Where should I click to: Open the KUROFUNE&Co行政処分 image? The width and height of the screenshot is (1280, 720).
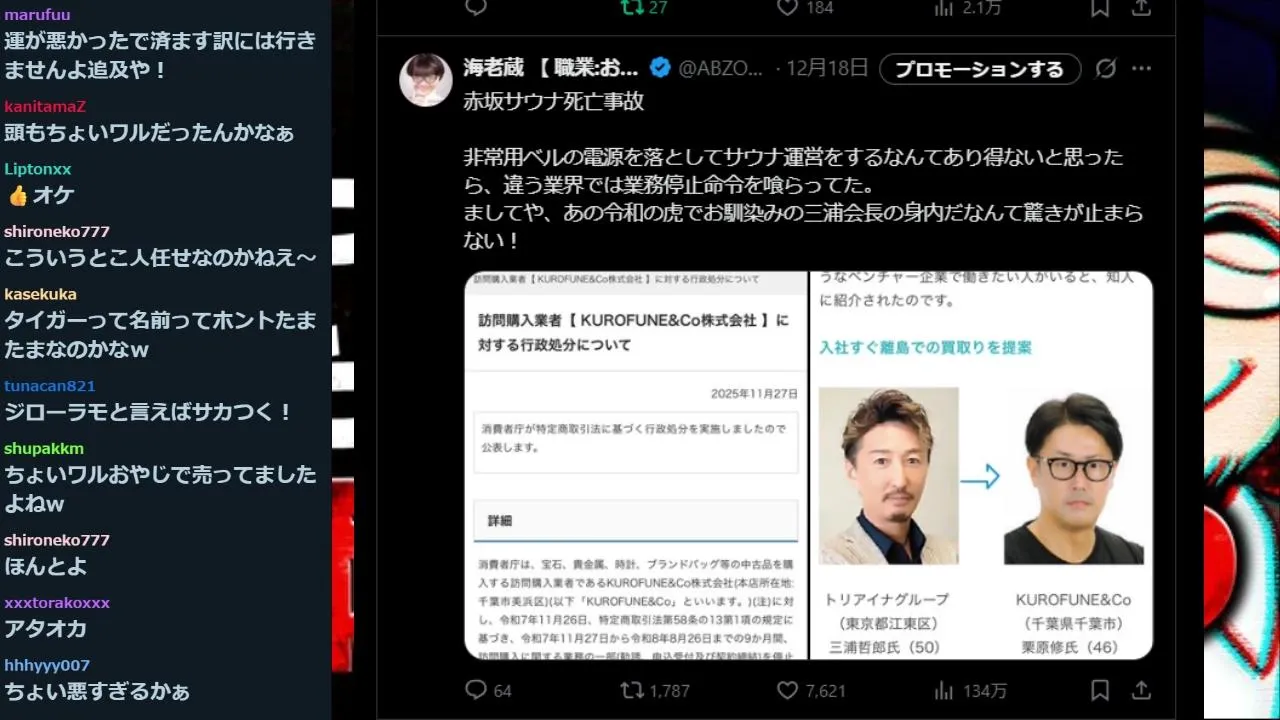(x=636, y=465)
